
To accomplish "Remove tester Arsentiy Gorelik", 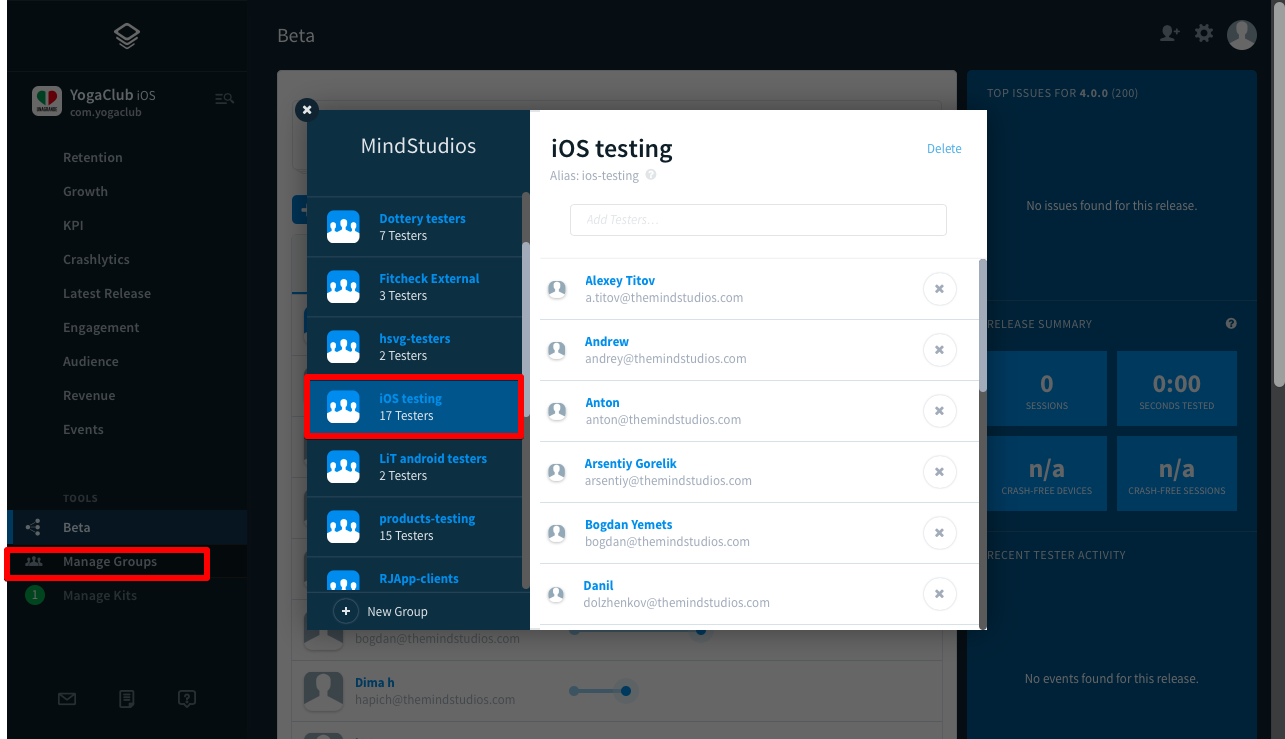I will (939, 472).
